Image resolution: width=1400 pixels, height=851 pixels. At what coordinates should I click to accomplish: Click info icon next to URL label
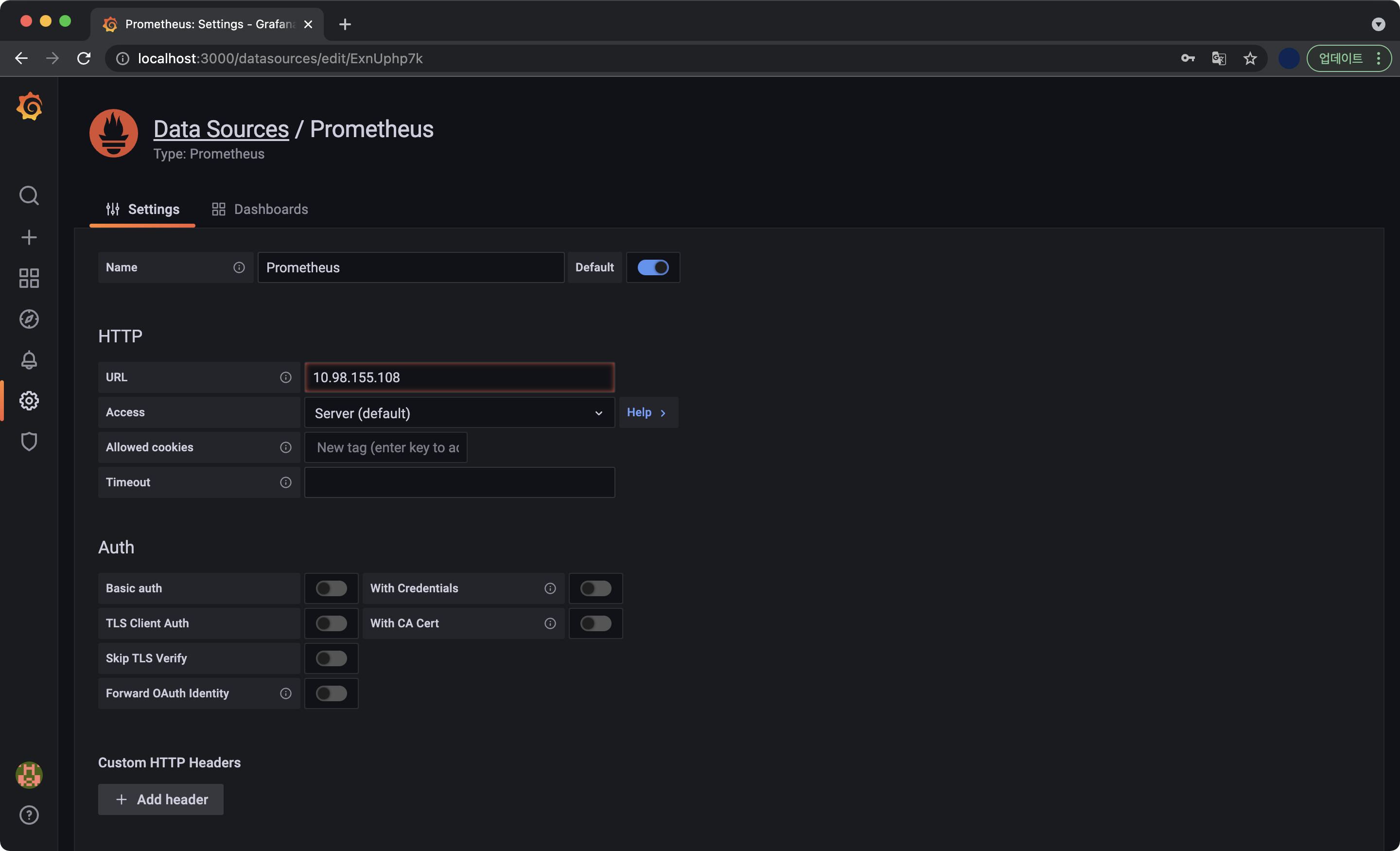[286, 377]
